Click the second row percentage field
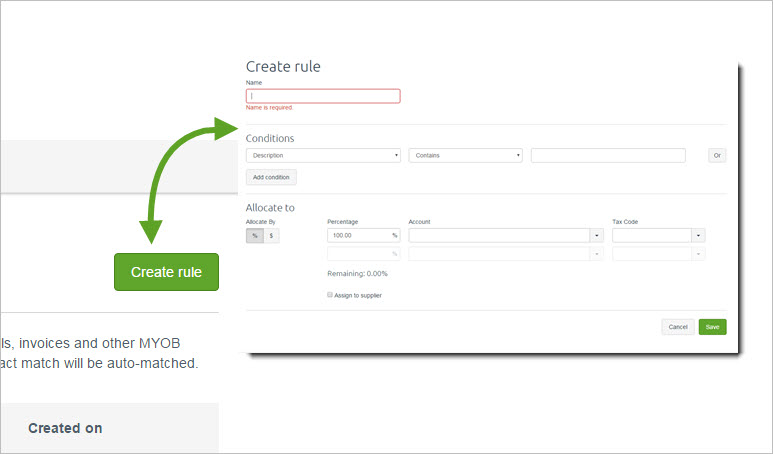The width and height of the screenshot is (773, 454). pyautogui.click(x=358, y=254)
